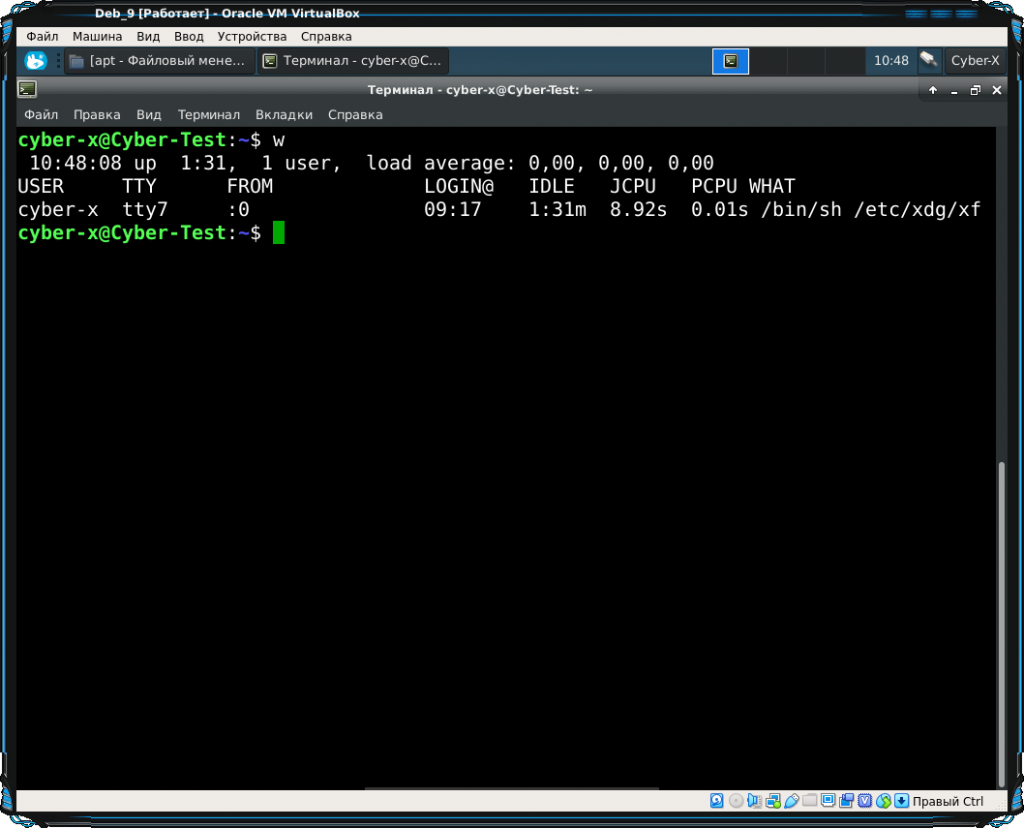Open terminal Файл menu
The width and height of the screenshot is (1024, 828).
pyautogui.click(x=41, y=115)
